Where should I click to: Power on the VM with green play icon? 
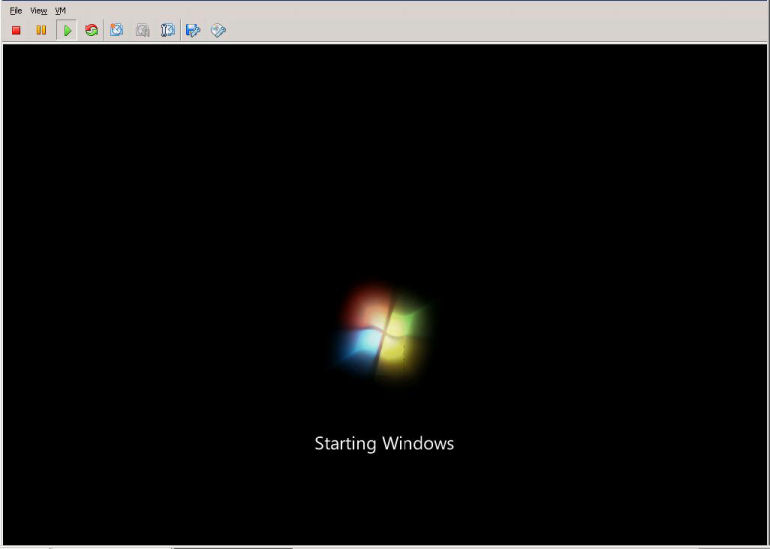point(67,30)
